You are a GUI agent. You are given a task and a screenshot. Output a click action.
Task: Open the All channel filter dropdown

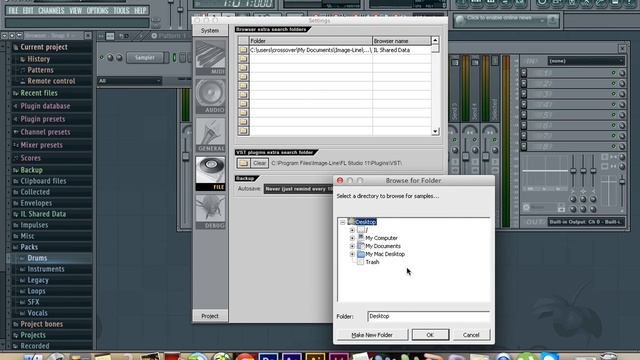coord(129,81)
